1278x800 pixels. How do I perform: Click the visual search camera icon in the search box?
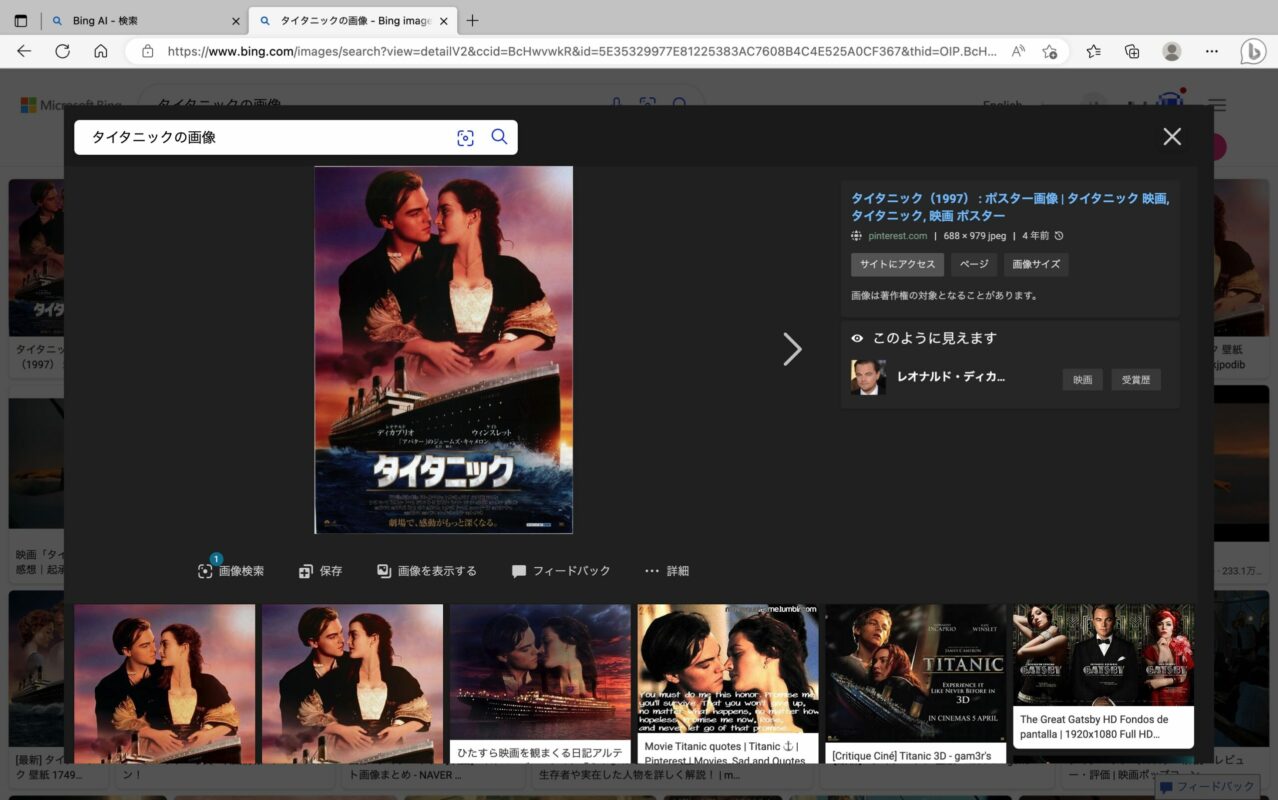click(465, 138)
